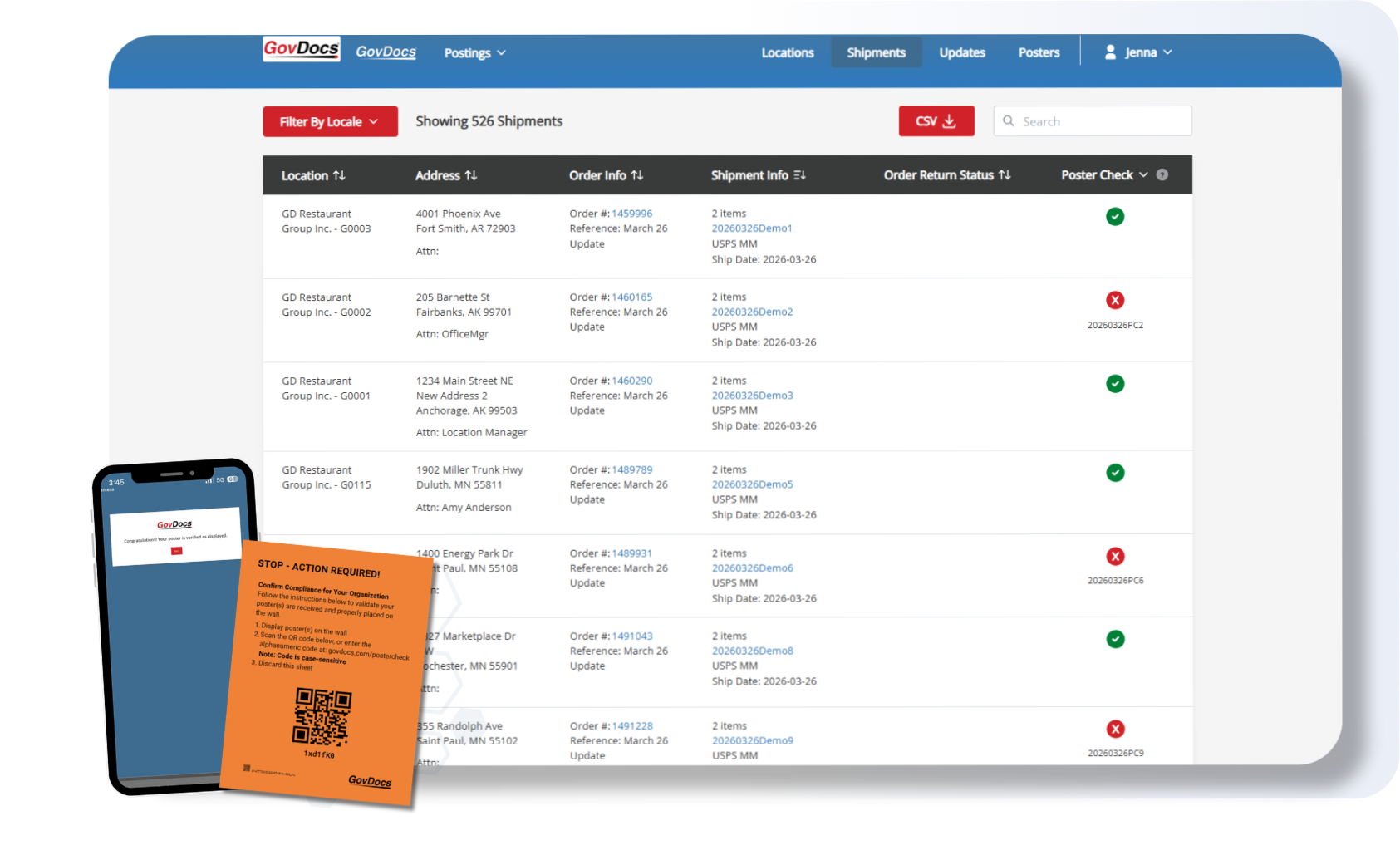Click the GovDocs logo in header
Image resolution: width=1400 pixels, height=855 pixels.
[x=301, y=49]
